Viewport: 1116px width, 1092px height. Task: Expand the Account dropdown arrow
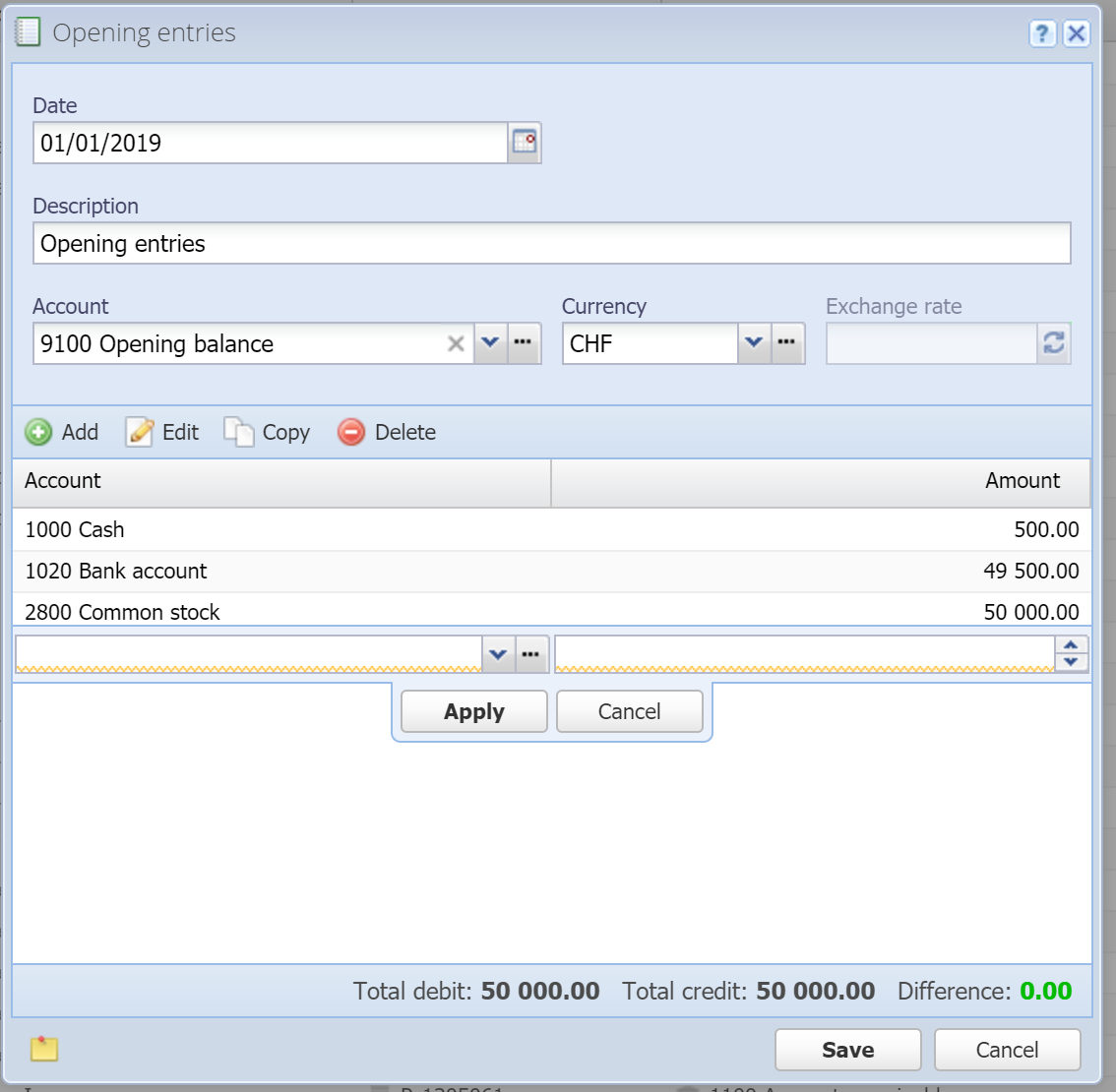(490, 343)
